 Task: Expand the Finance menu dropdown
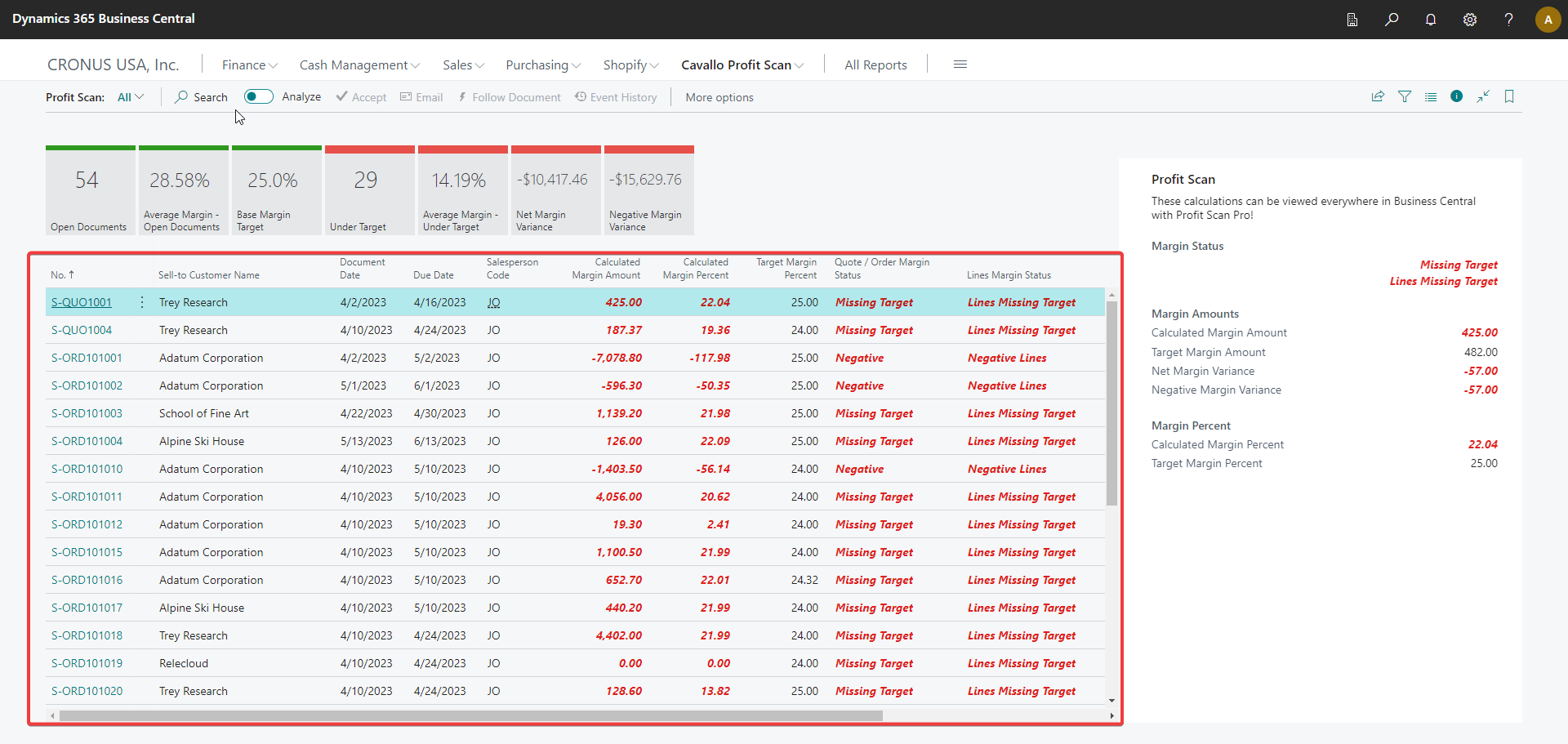coord(249,65)
